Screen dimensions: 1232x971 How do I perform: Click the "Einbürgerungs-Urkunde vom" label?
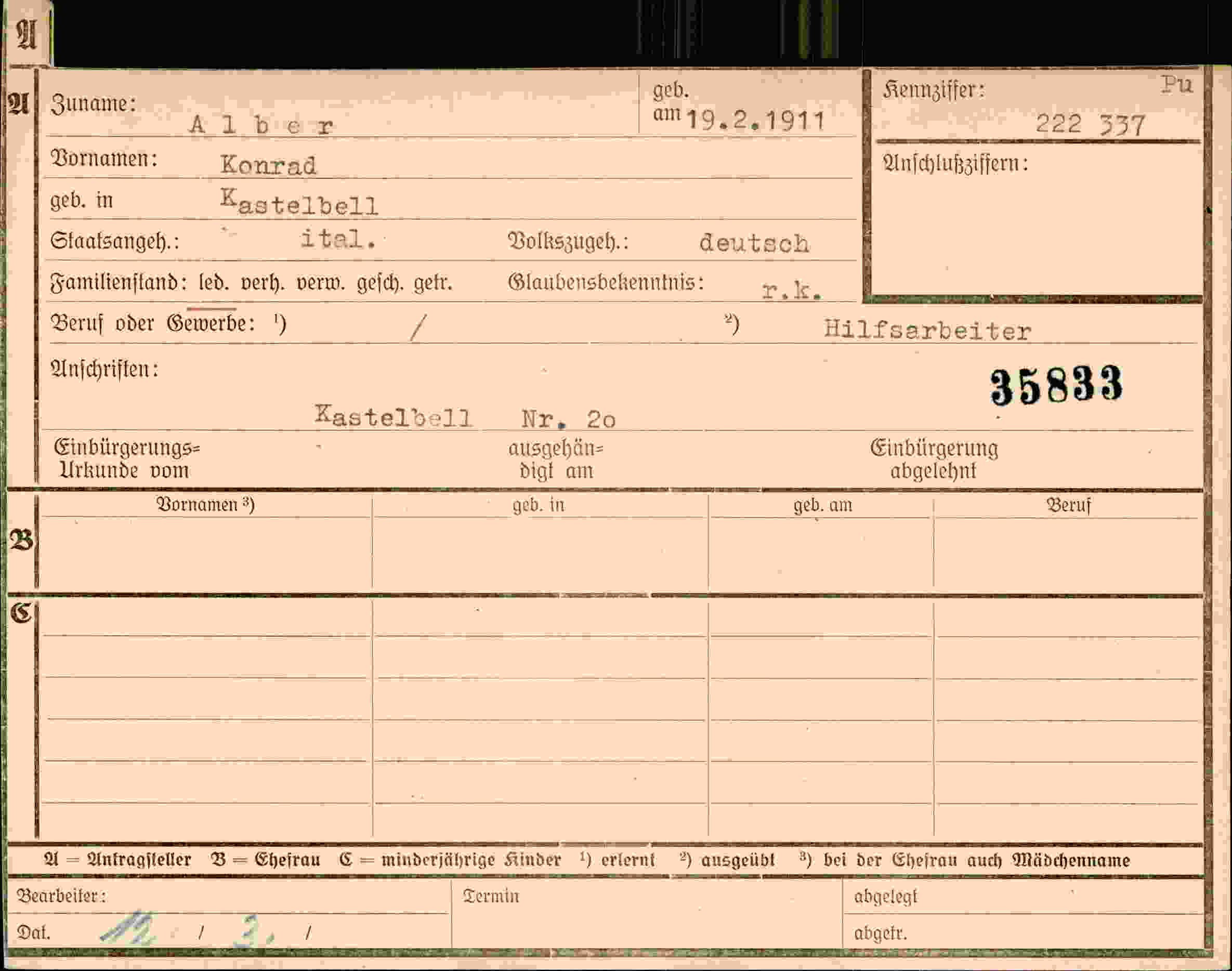click(x=127, y=460)
